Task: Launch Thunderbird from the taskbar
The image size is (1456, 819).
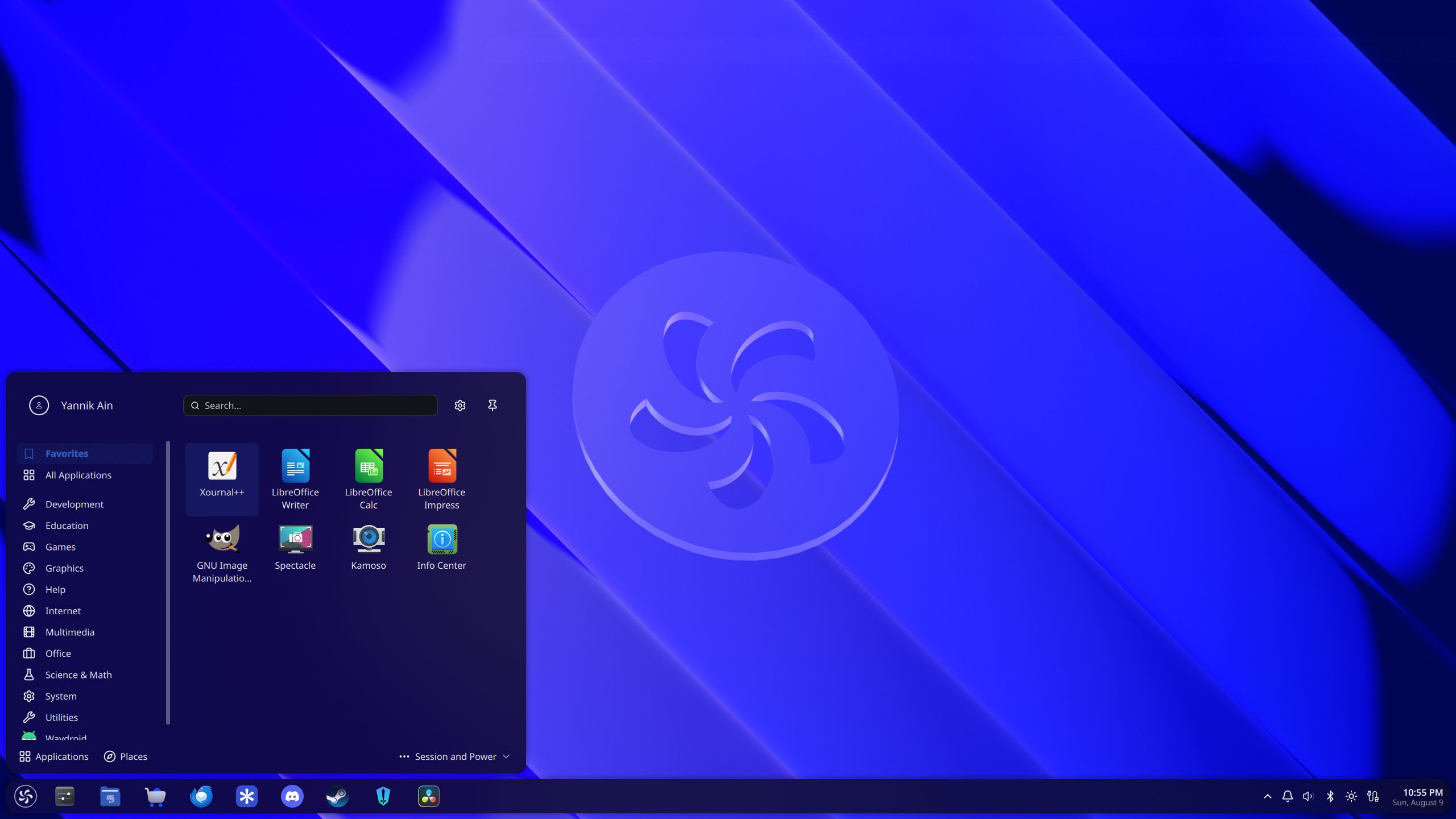Action: [x=201, y=796]
